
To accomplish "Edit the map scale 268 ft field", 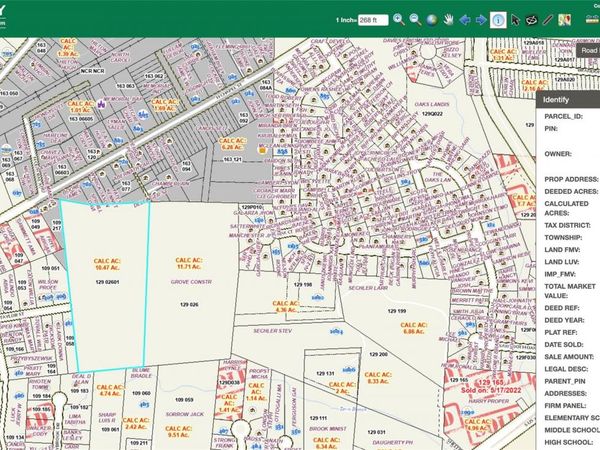I will click(372, 19).
